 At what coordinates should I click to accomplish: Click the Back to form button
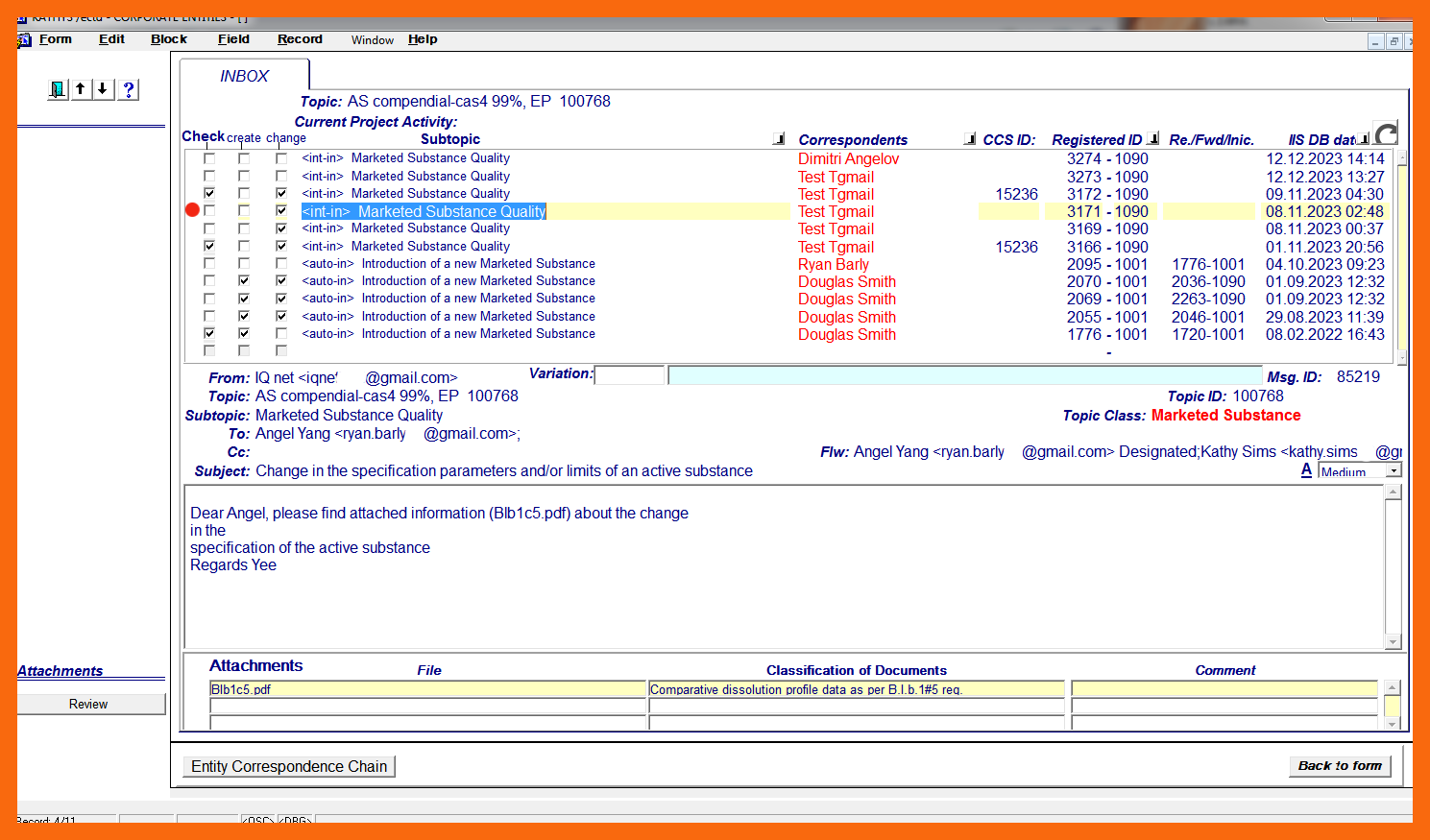[x=1339, y=766]
